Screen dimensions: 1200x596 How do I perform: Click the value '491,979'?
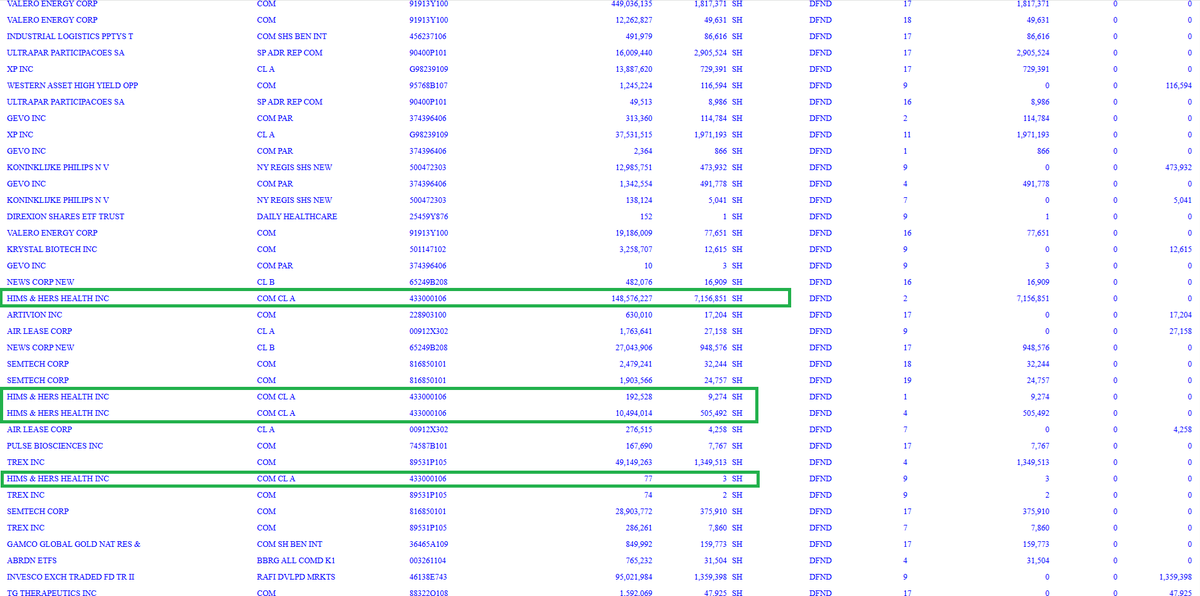638,36
